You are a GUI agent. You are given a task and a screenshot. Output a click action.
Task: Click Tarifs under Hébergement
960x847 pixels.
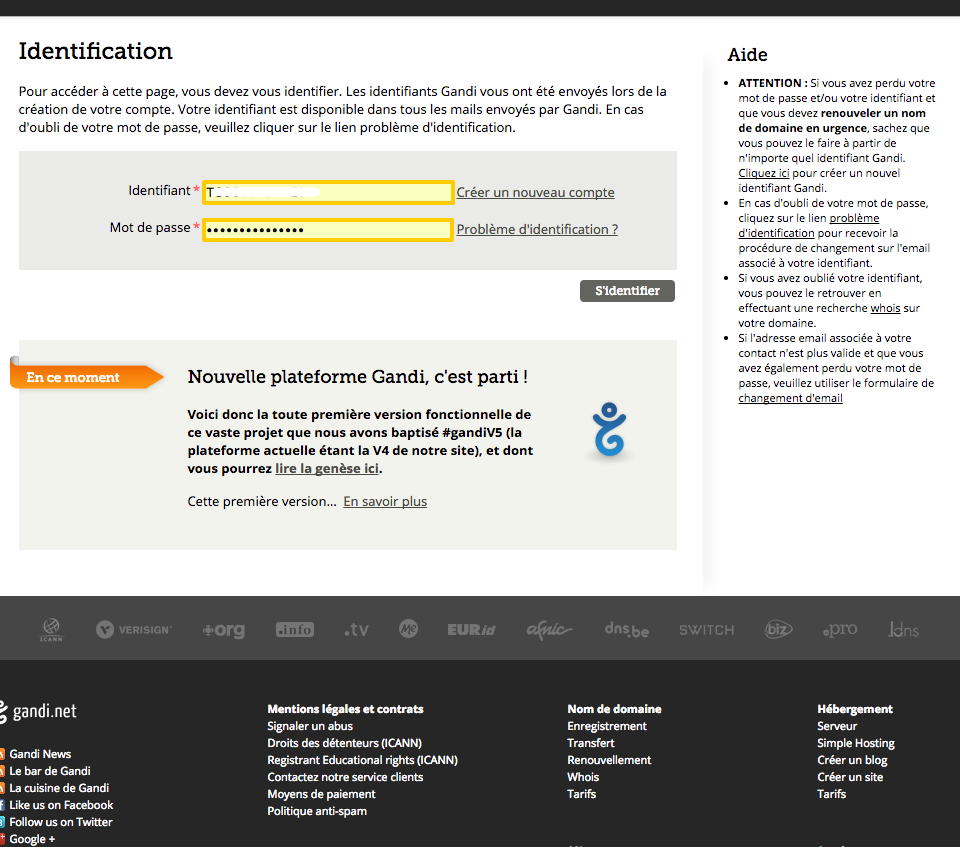(x=831, y=794)
